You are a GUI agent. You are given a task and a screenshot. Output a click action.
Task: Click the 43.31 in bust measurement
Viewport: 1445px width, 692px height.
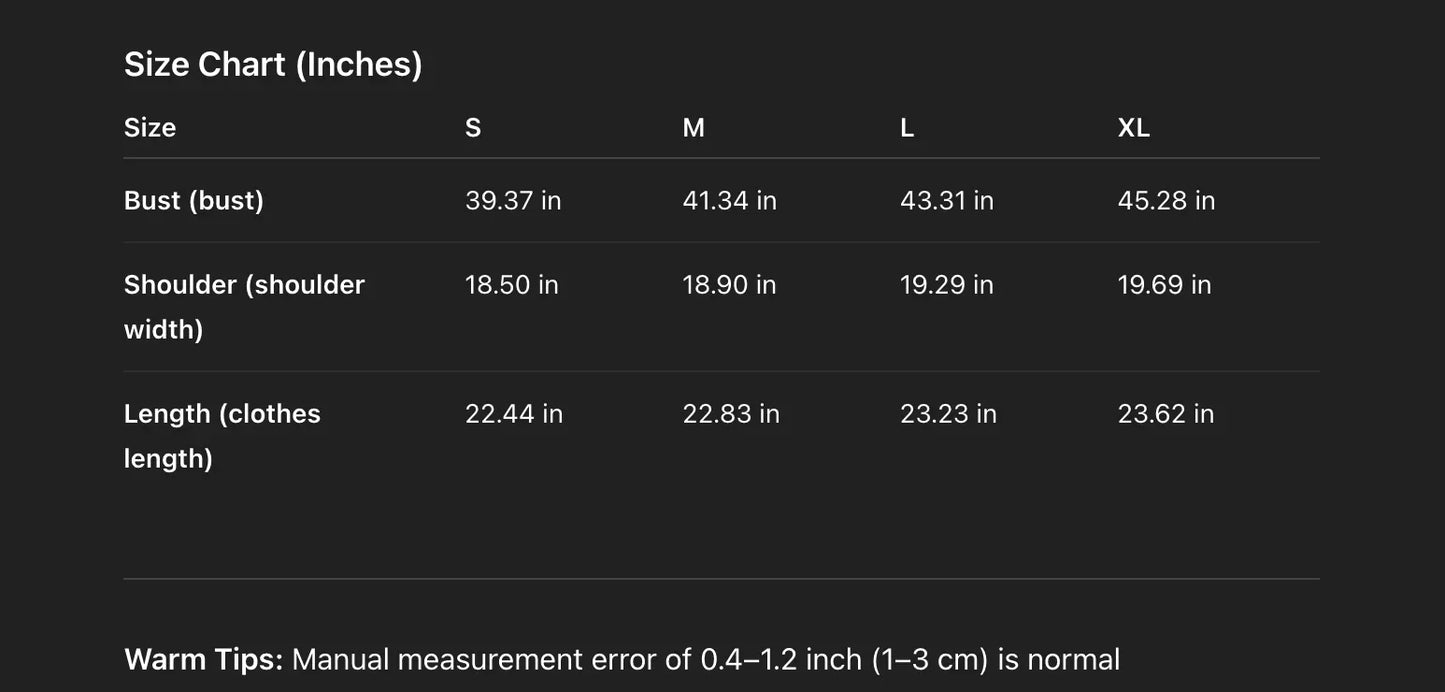pyautogui.click(x=946, y=200)
